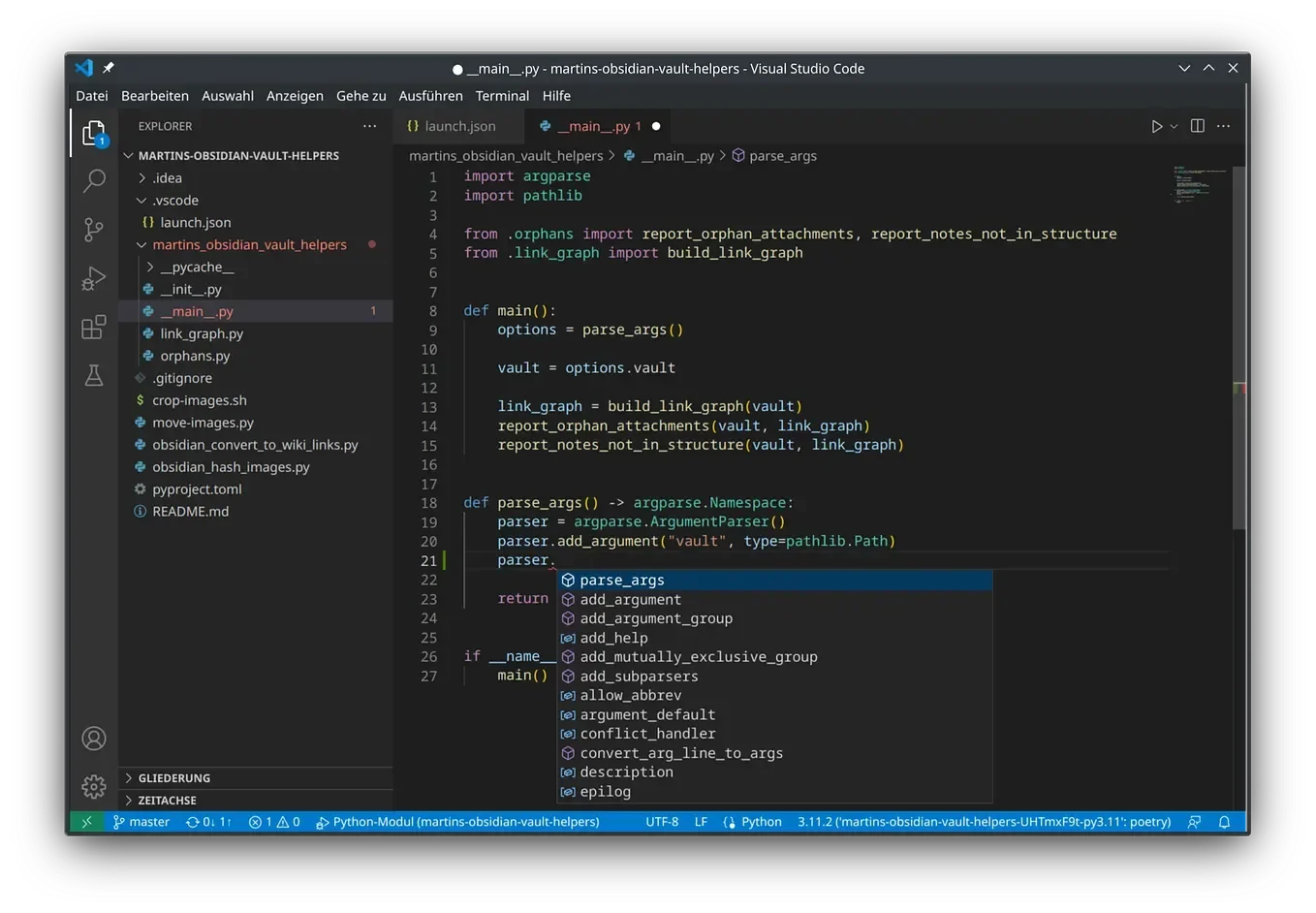This screenshot has height=913, width=1316.
Task: Click the Run Python File play button
Action: (x=1156, y=126)
